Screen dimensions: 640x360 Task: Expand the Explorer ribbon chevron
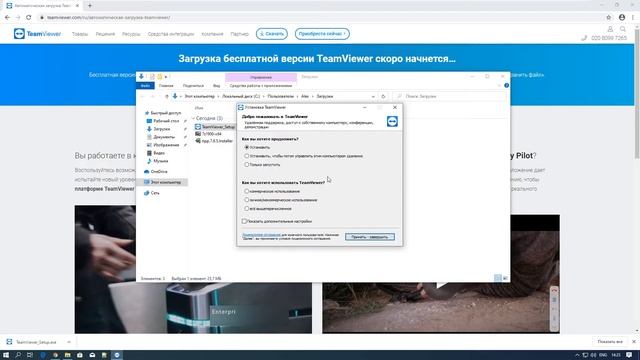point(499,86)
